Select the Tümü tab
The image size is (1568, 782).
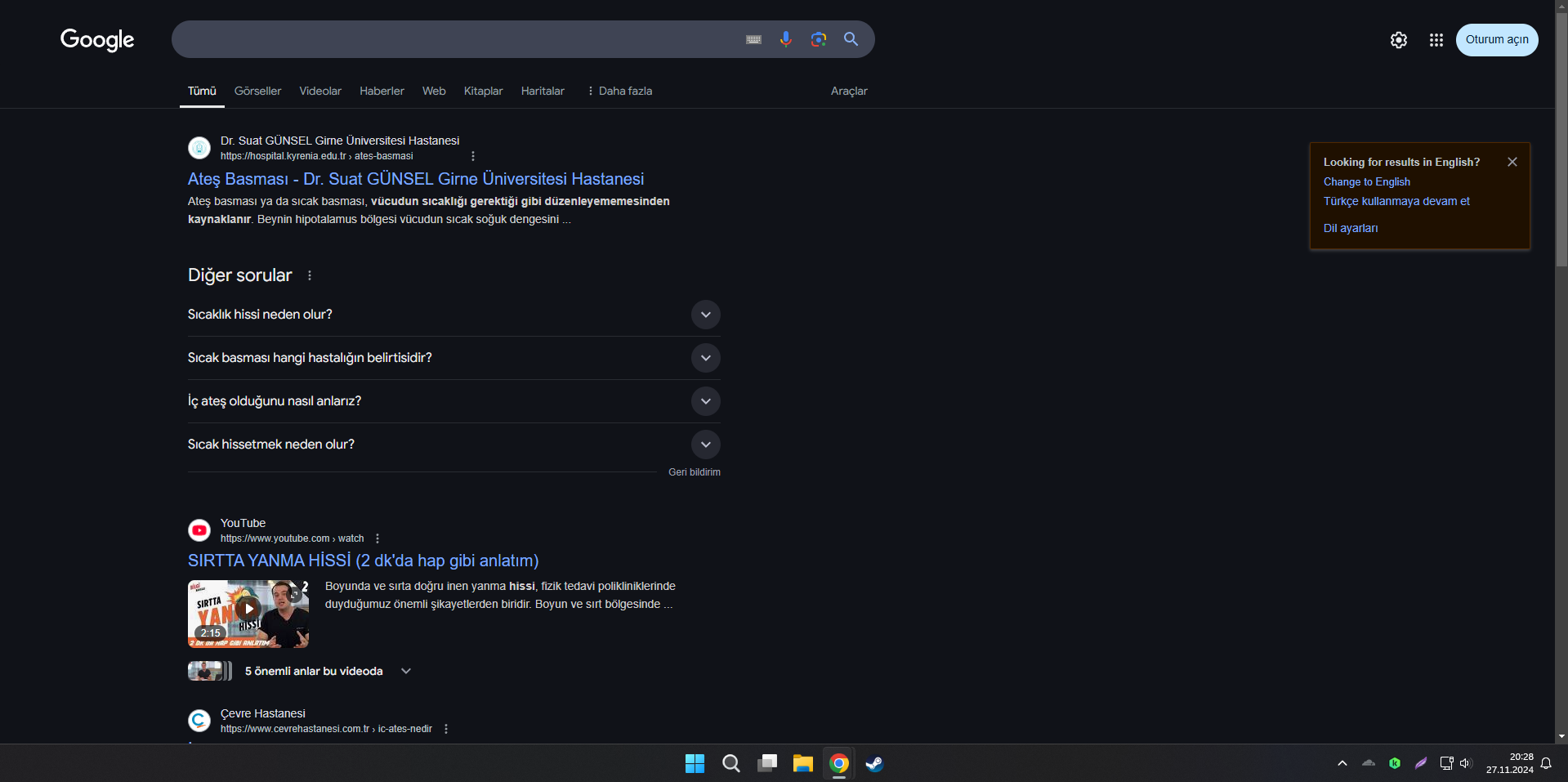pos(202,91)
